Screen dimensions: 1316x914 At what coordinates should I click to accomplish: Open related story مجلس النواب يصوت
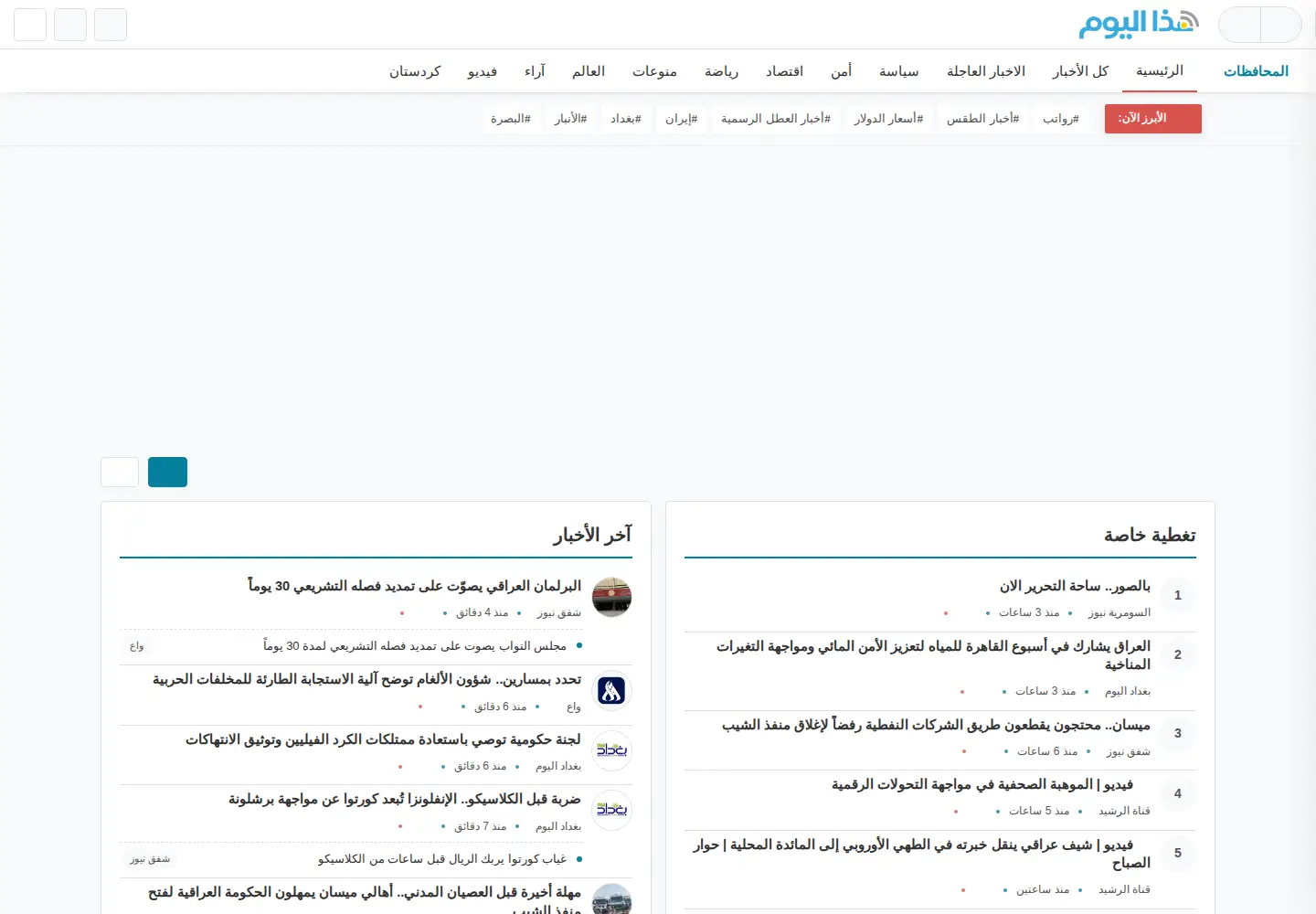point(415,646)
